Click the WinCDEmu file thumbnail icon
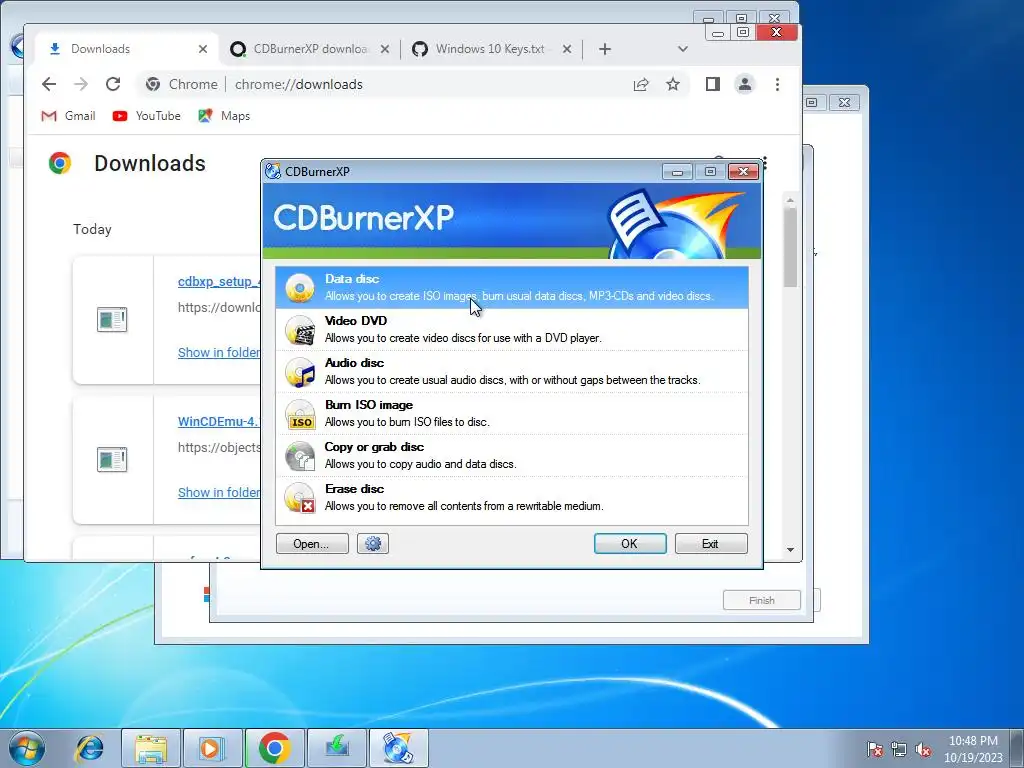The image size is (1024, 768). tap(112, 459)
